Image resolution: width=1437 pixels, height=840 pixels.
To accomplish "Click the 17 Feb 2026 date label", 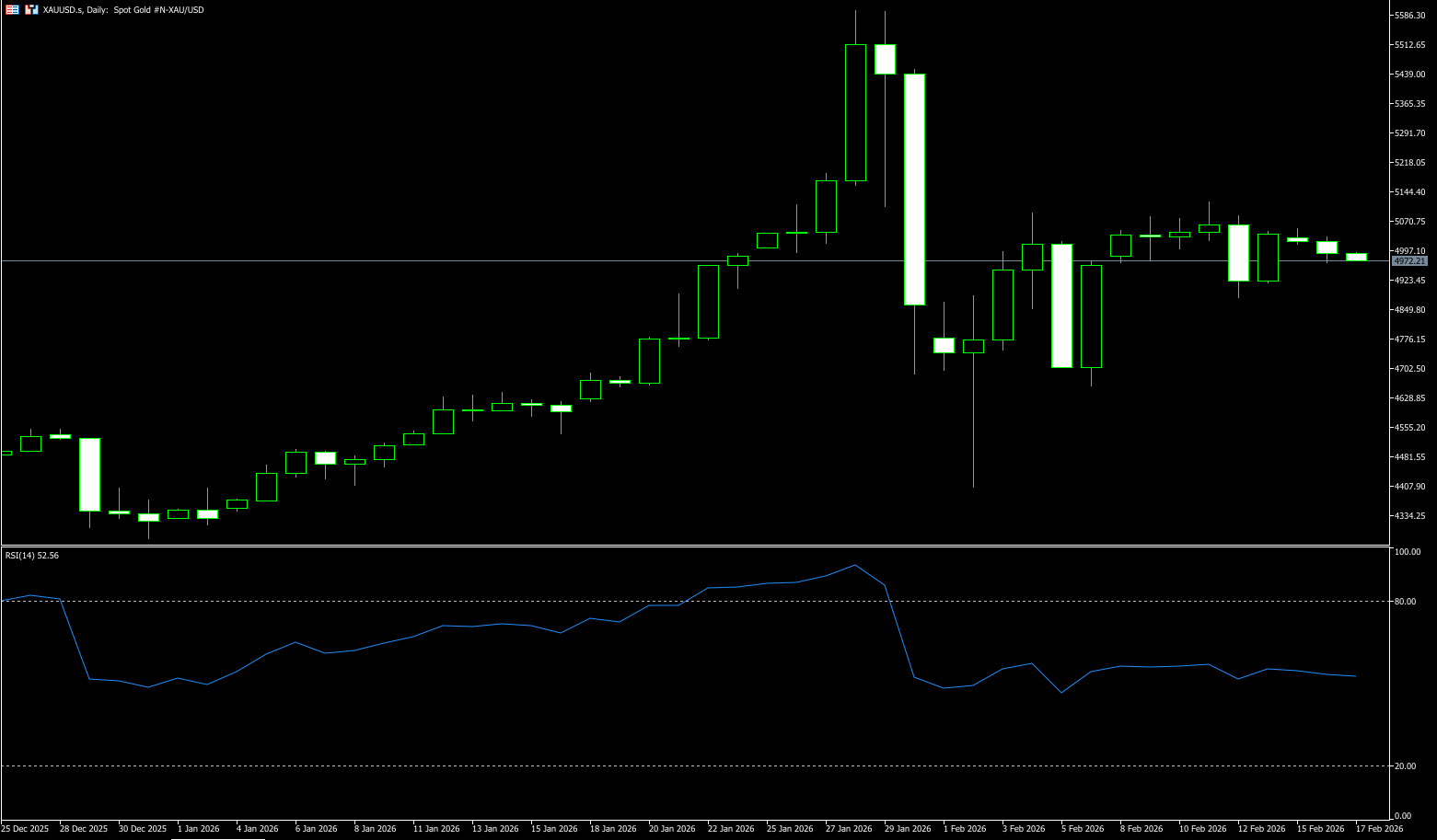I will (1379, 829).
